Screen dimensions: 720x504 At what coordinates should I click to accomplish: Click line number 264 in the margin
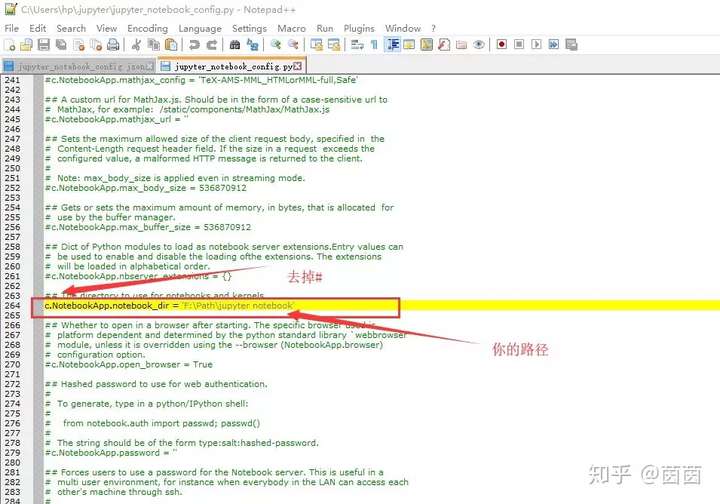12,306
